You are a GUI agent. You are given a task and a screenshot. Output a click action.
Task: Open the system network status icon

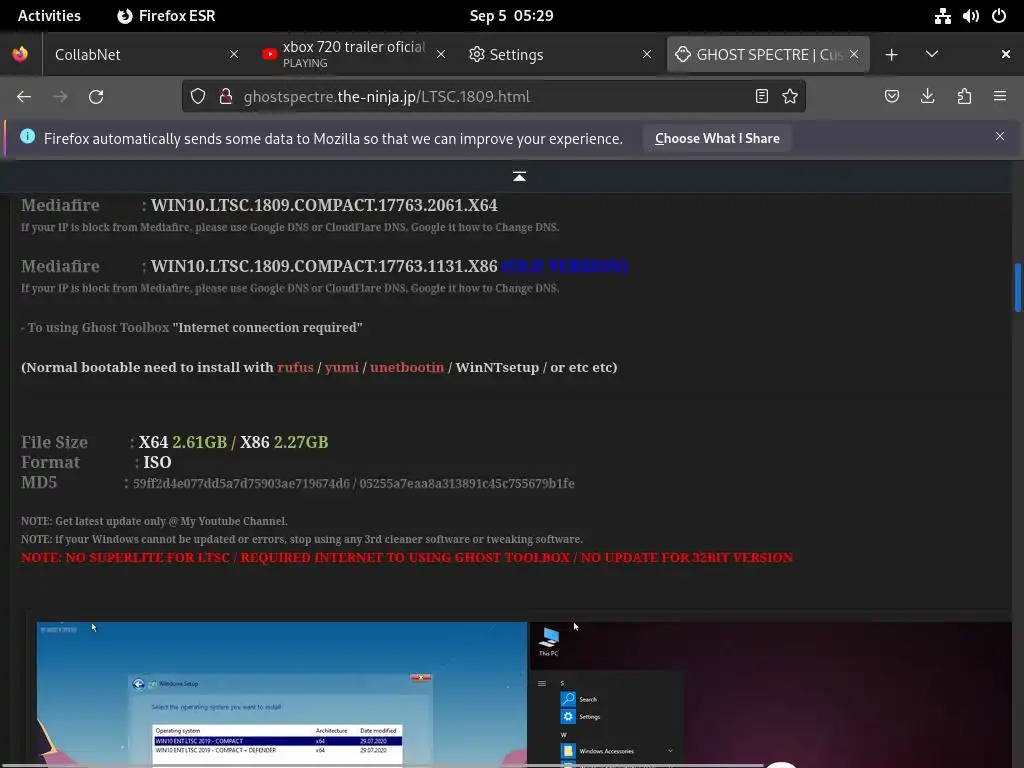point(942,16)
